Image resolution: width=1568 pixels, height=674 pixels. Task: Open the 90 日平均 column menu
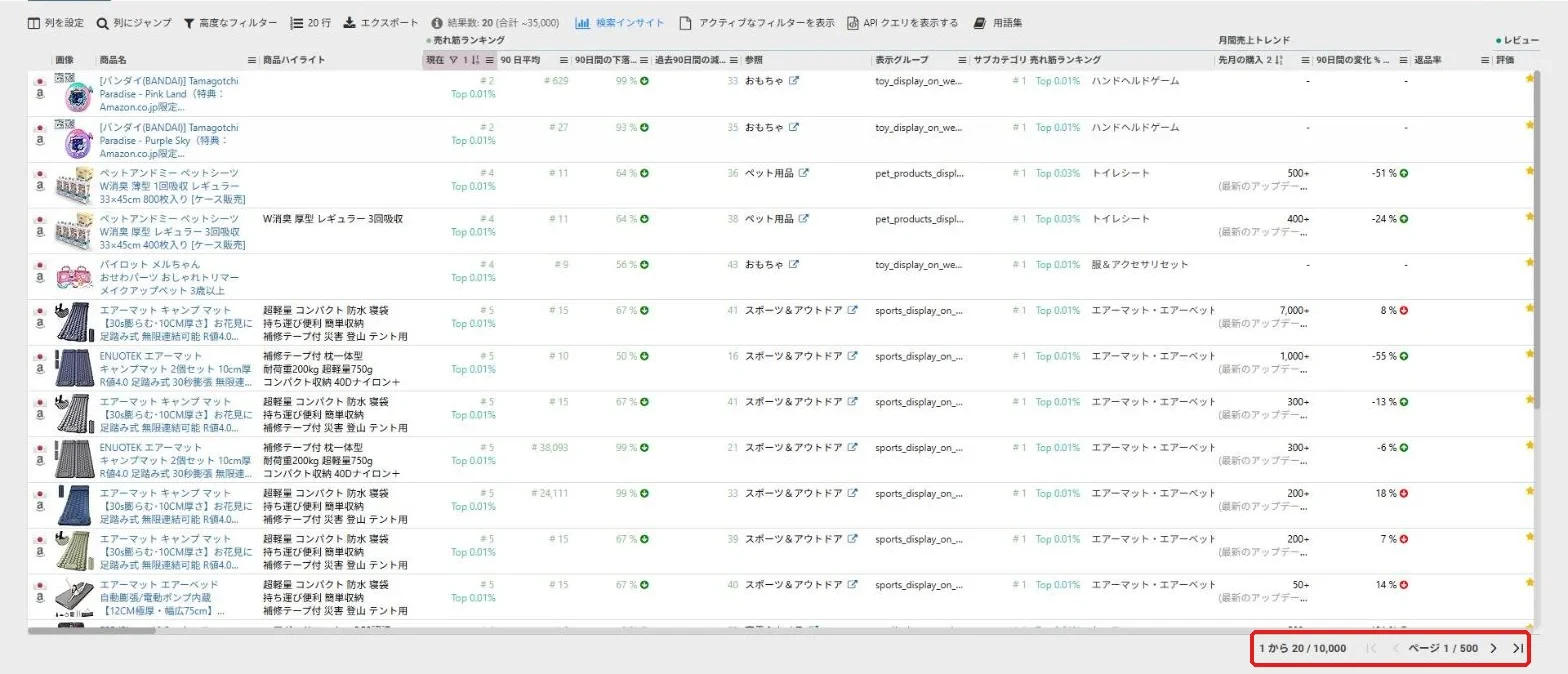(563, 60)
